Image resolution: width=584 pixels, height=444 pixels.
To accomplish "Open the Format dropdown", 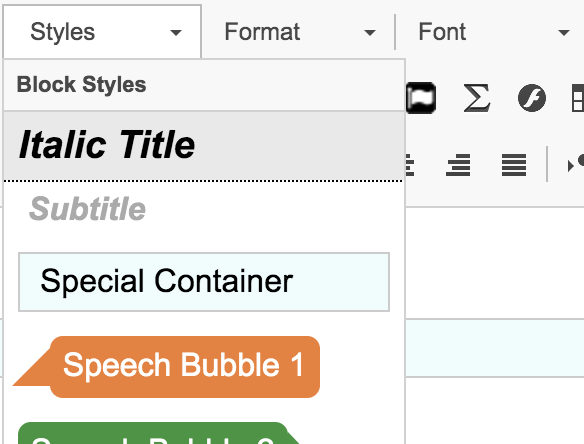I will tap(299, 32).
